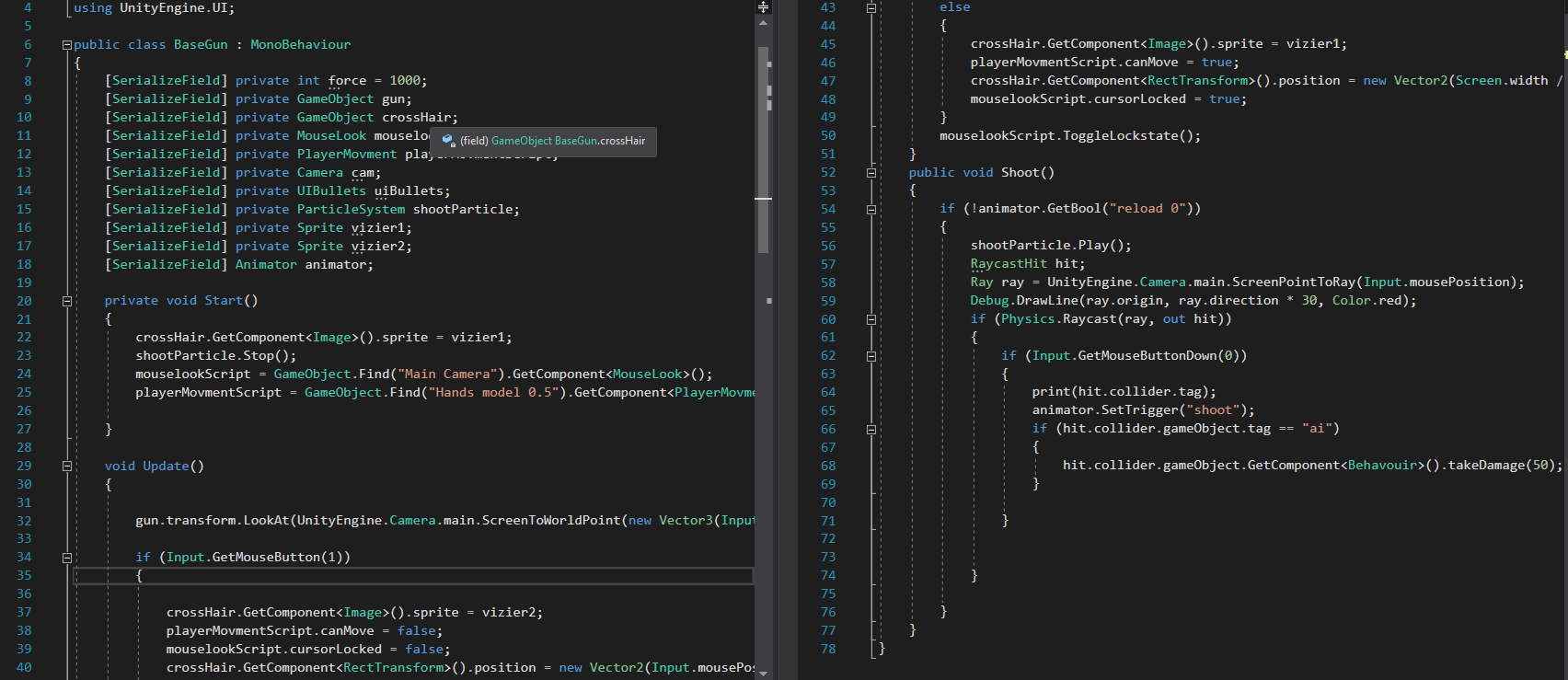Viewport: 1568px width, 680px height.
Task: Click the left pane scrollbar down arrow
Action: (763, 673)
